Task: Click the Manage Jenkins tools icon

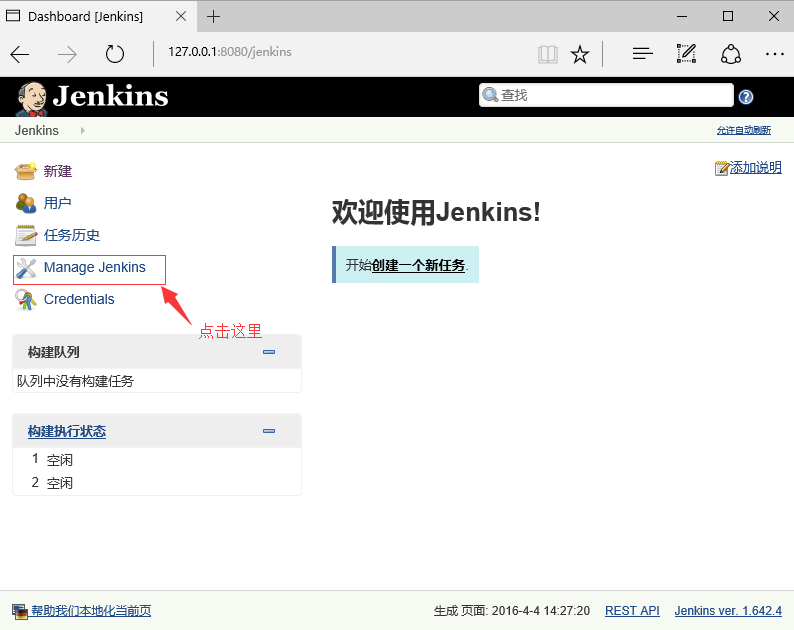Action: coord(25,268)
